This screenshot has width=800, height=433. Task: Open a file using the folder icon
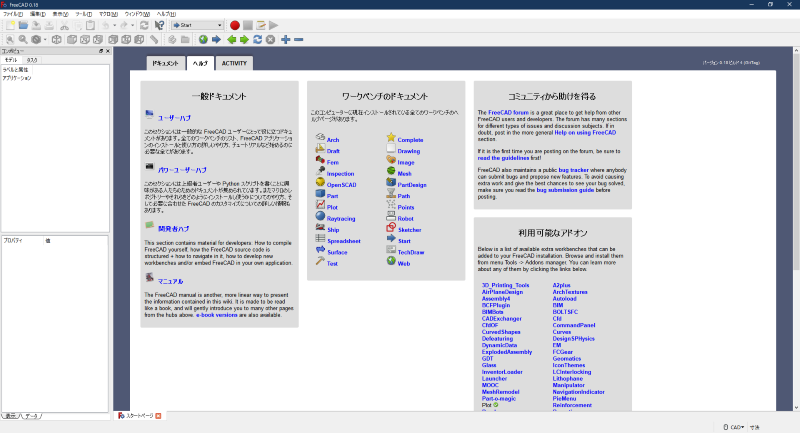(x=23, y=26)
